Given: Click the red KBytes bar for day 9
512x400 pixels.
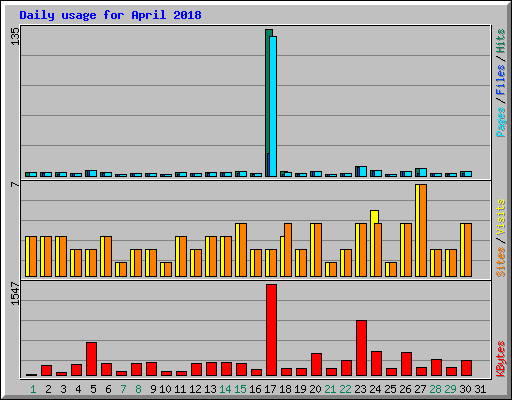Looking at the screenshot, I should pos(151,369).
